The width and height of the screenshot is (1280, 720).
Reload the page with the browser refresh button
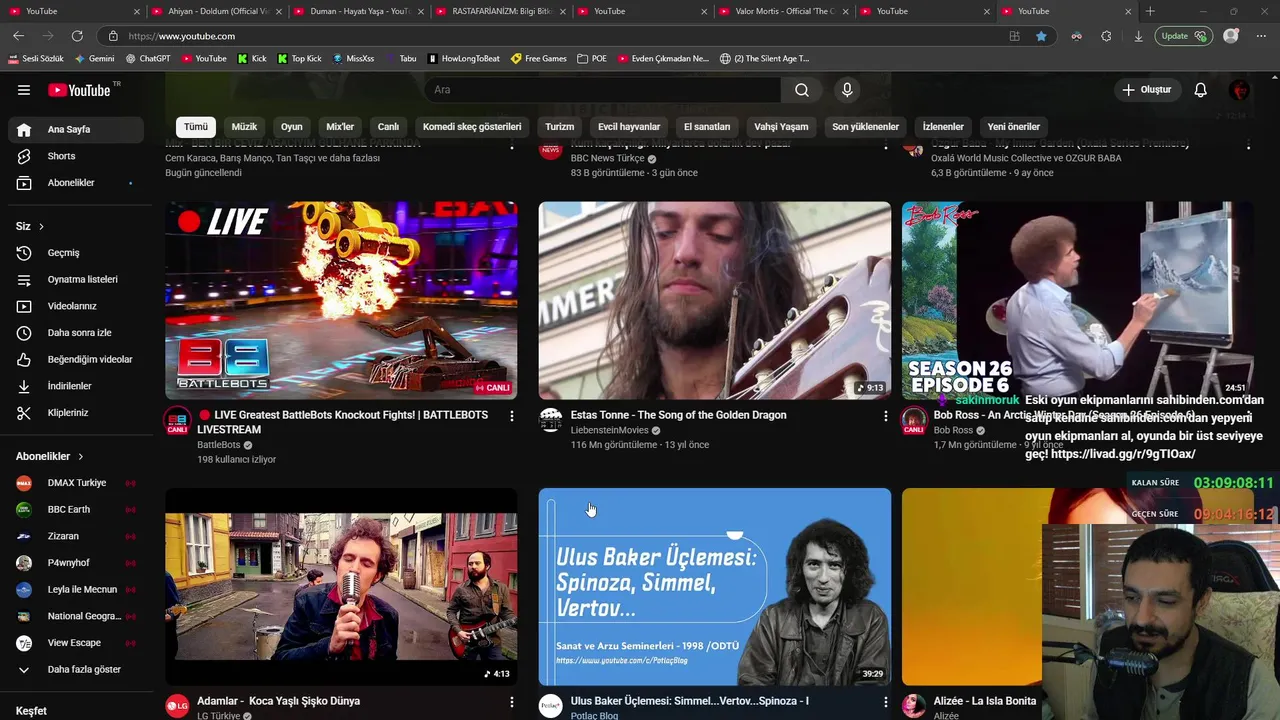click(77, 36)
